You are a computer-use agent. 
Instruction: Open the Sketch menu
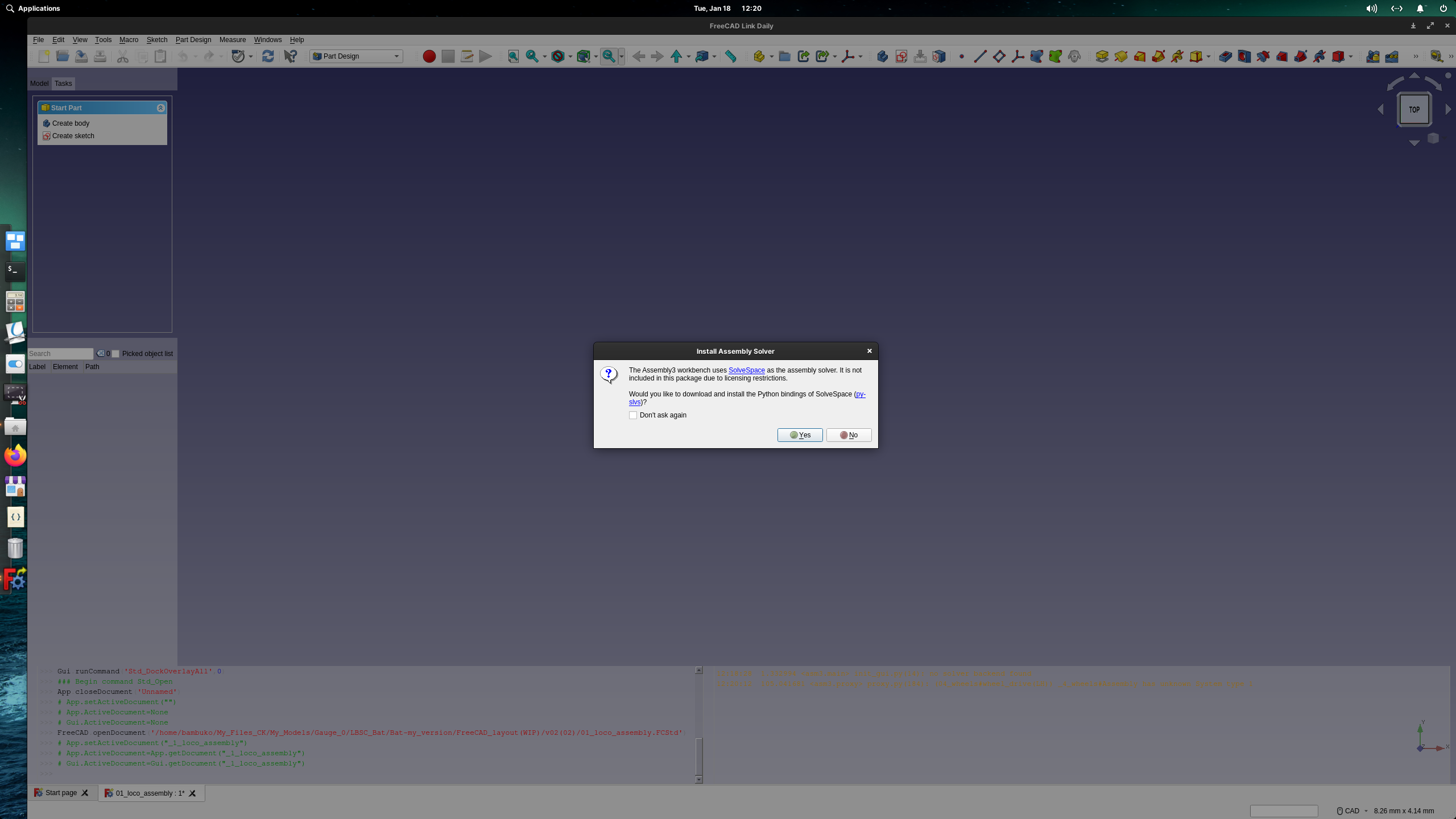click(157, 40)
